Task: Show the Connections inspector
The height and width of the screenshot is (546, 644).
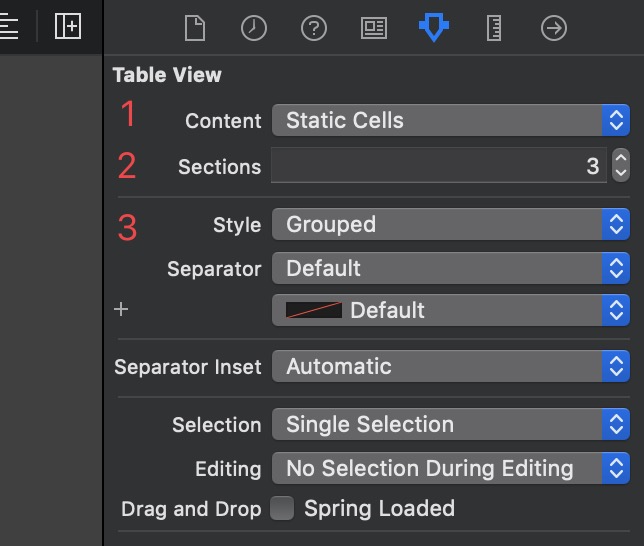Action: click(553, 28)
